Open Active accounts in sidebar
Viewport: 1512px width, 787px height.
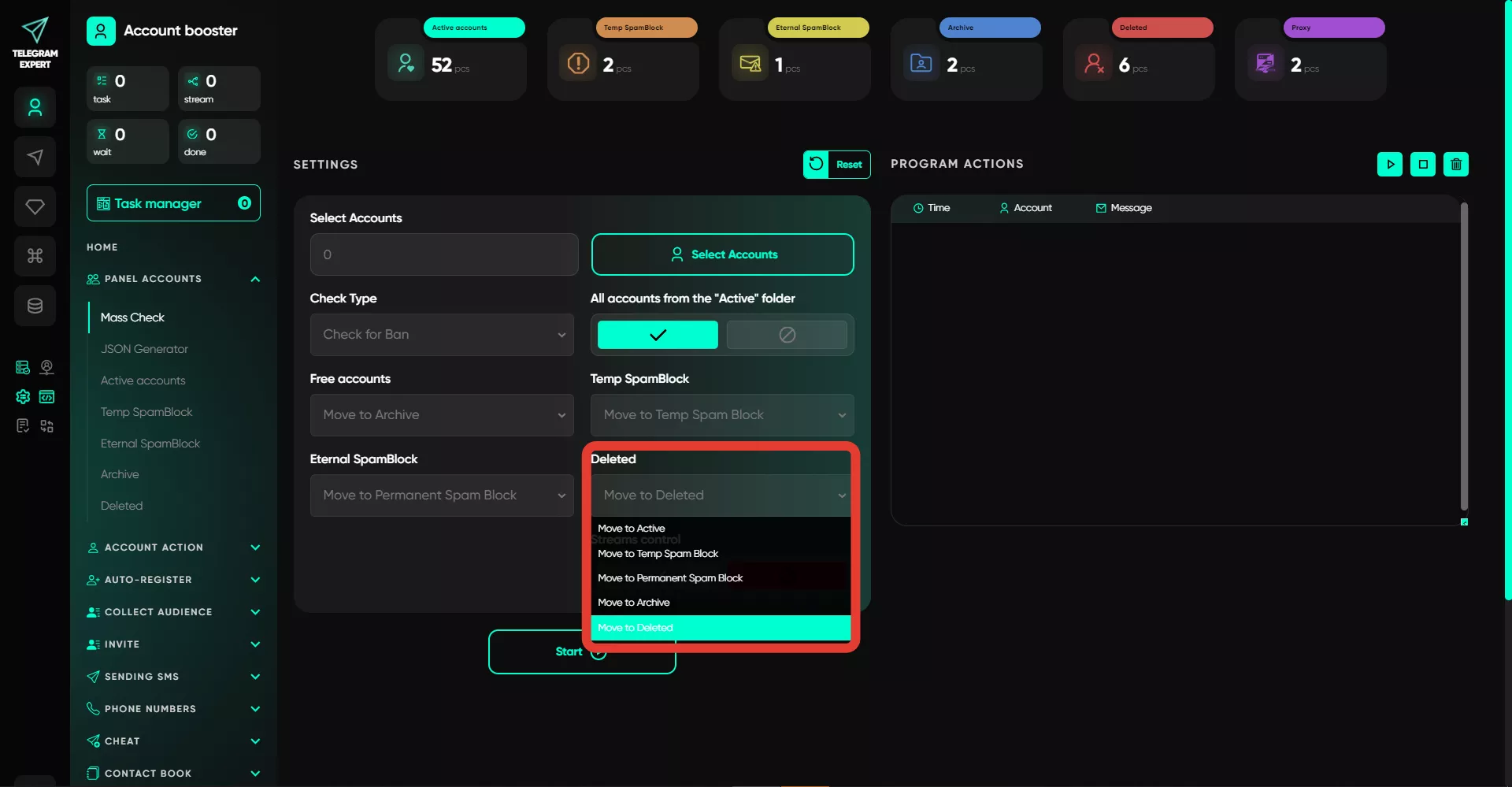[x=143, y=381]
